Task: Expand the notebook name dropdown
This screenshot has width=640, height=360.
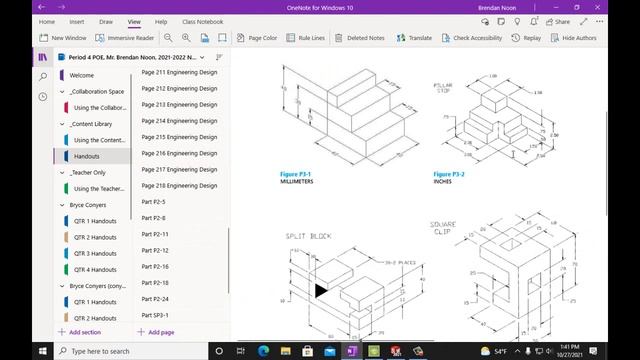Action: 202,58
